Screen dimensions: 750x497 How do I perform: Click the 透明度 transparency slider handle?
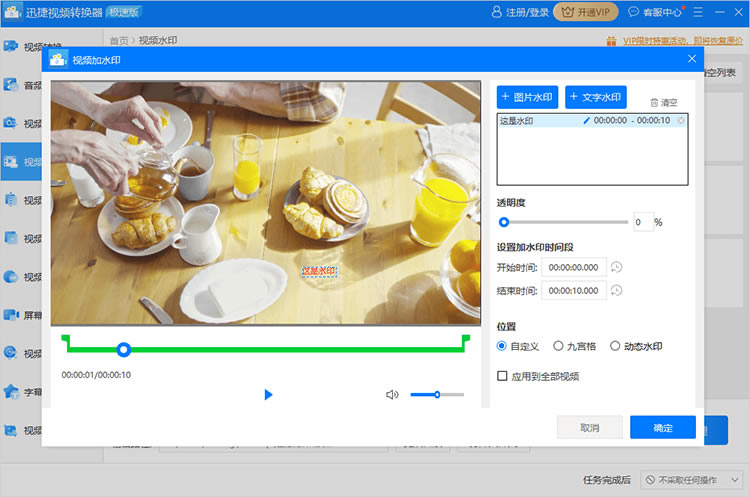[x=504, y=222]
